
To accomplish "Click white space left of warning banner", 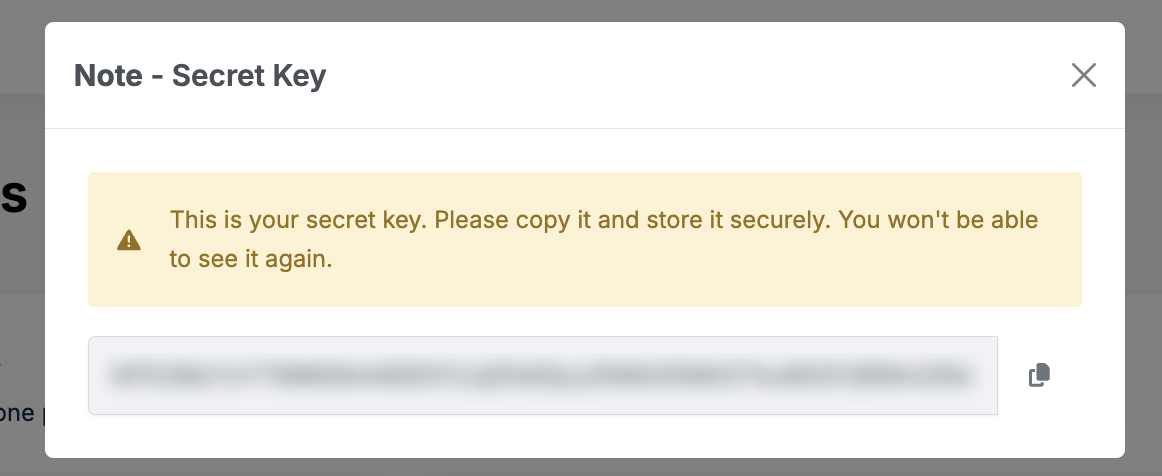I will [x=66, y=240].
